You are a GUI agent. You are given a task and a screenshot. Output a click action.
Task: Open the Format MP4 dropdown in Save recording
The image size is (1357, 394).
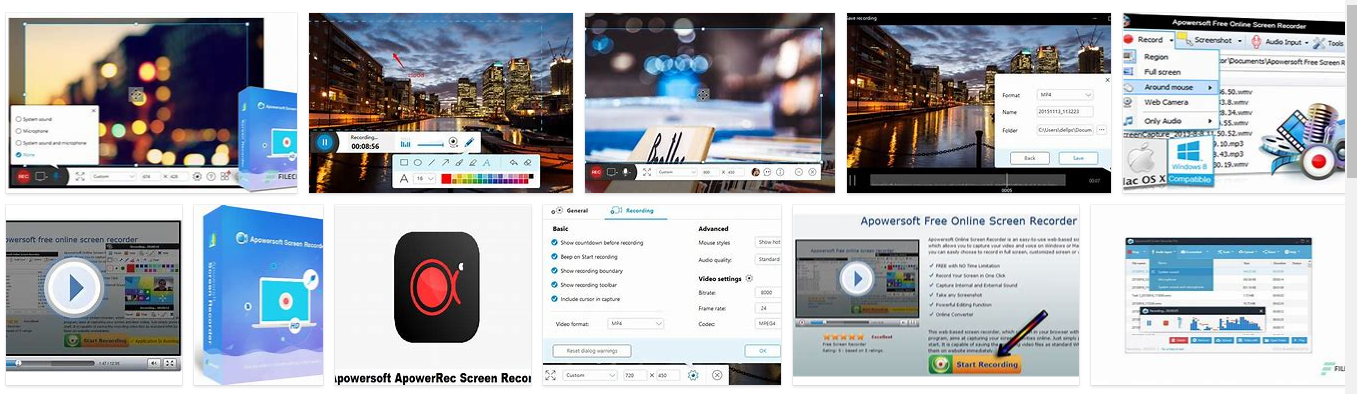point(1065,95)
